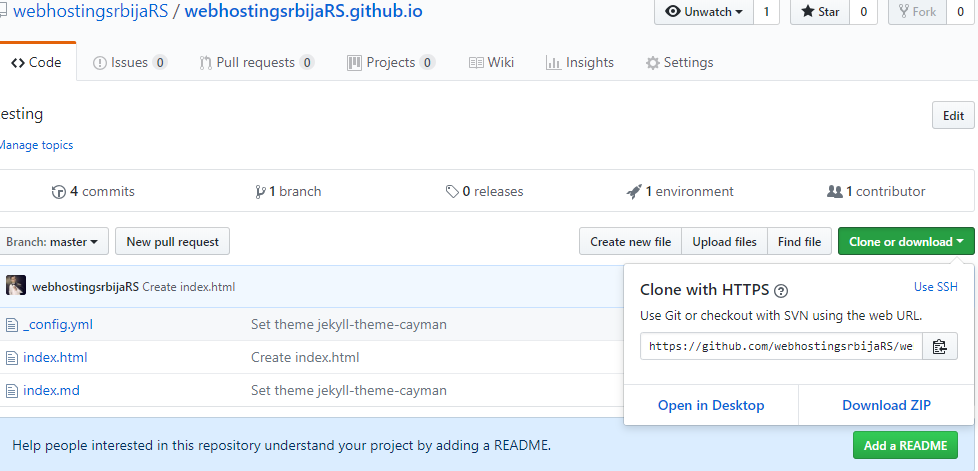Open the Wiki tab
The height and width of the screenshot is (471, 978).
pyautogui.click(x=491, y=62)
